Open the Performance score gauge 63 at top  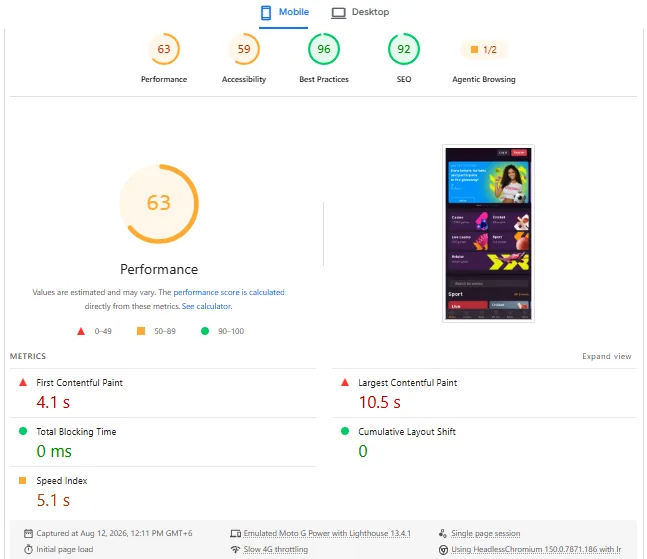164,49
